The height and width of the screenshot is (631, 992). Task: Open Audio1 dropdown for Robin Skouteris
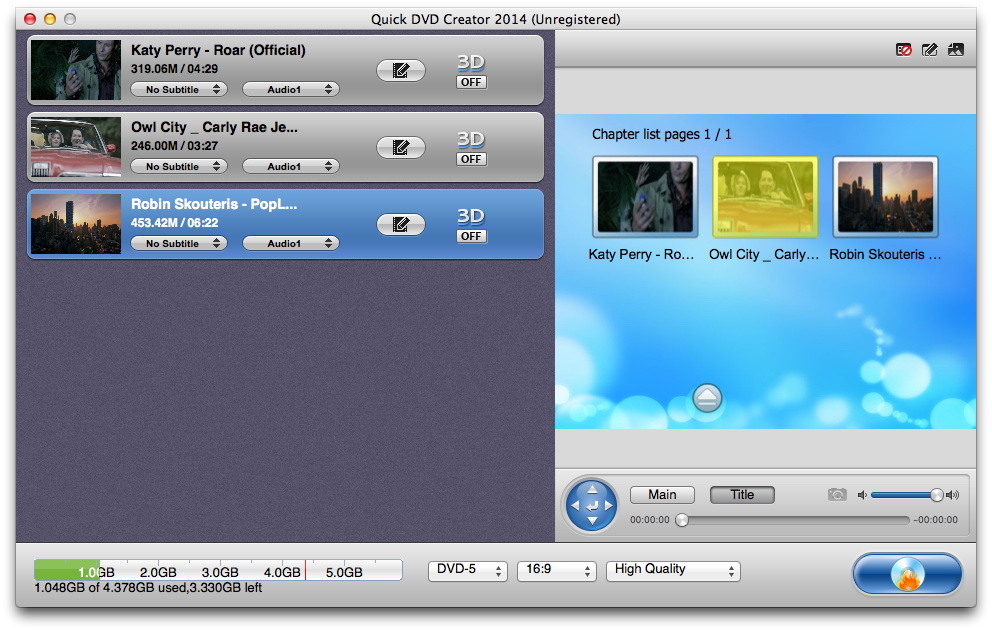pos(291,243)
